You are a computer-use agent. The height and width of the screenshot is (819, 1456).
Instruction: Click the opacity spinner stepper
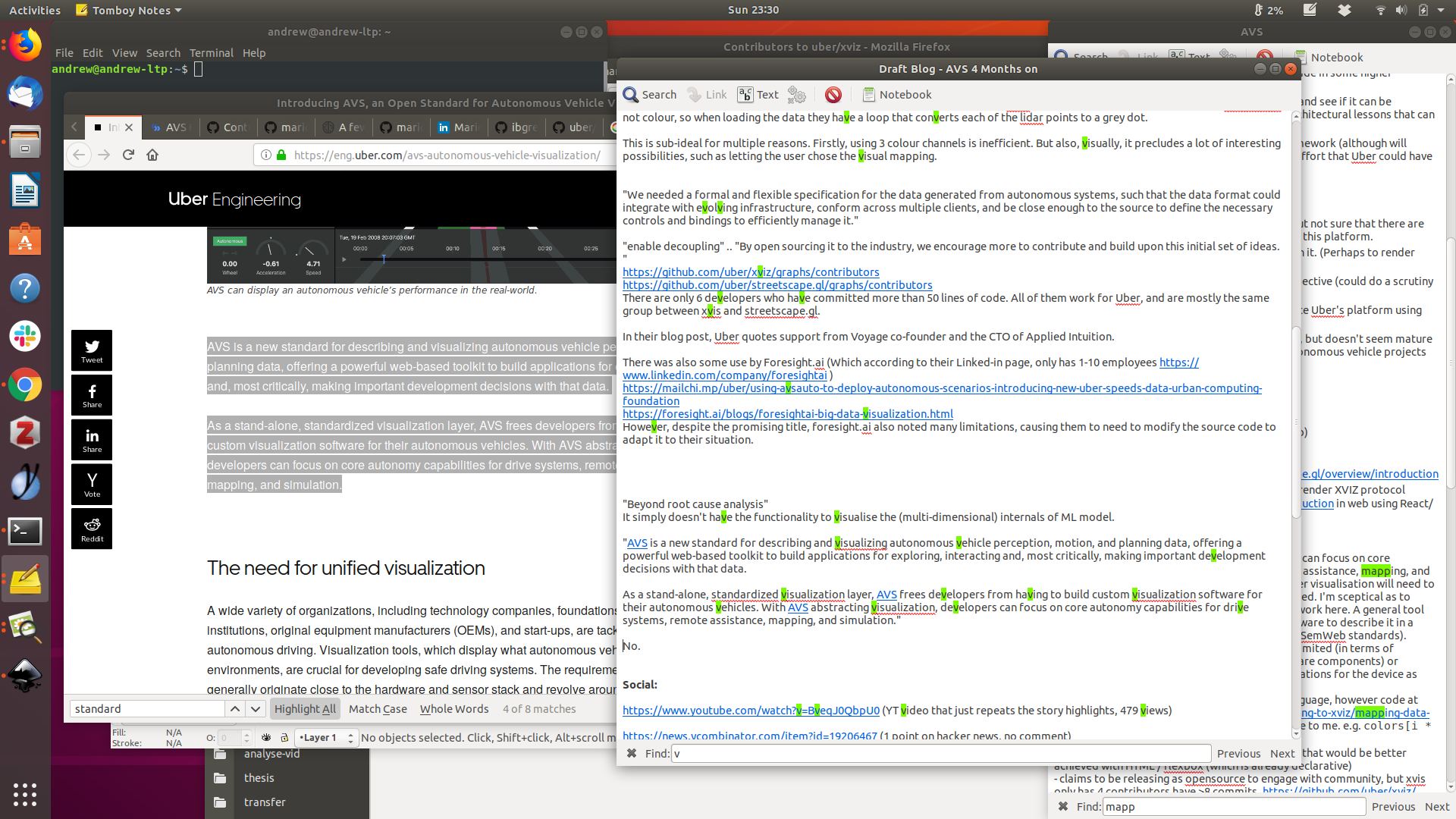[246, 737]
